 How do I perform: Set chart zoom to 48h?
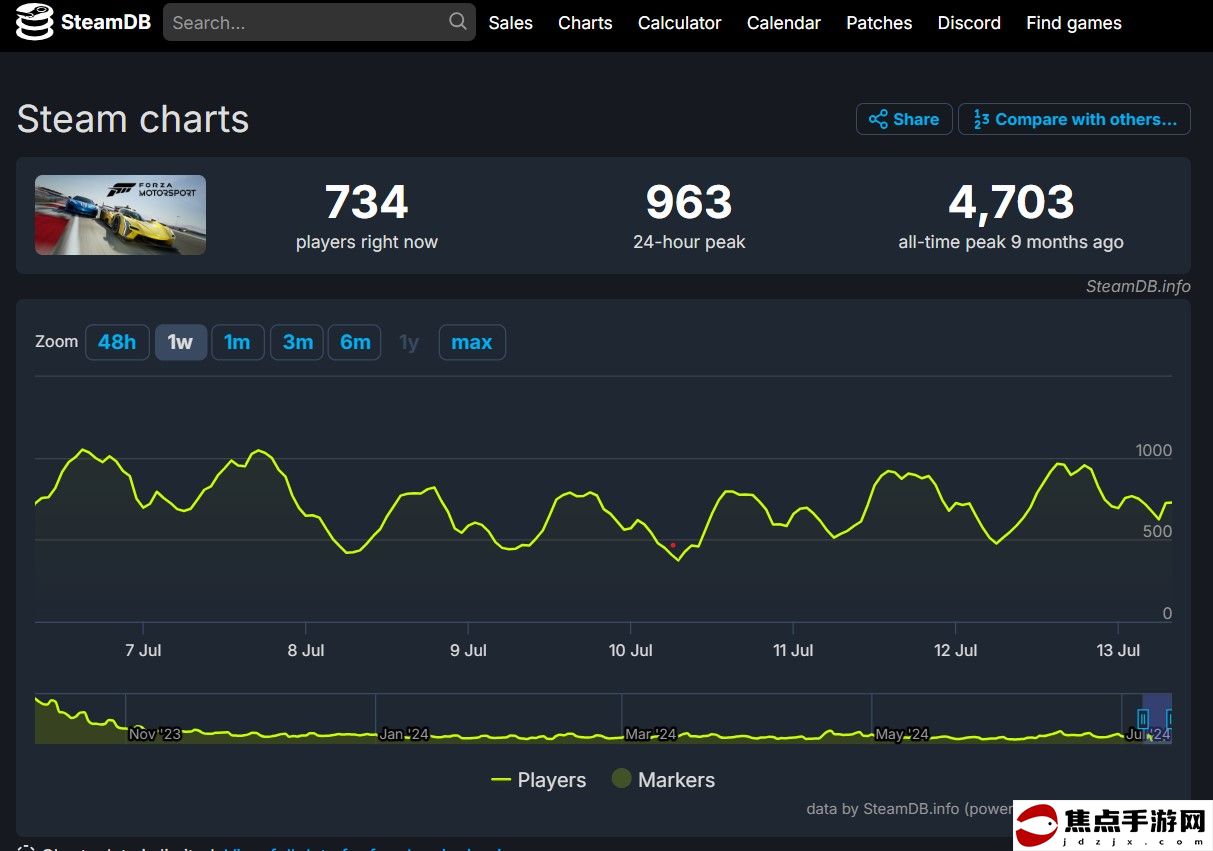click(117, 342)
